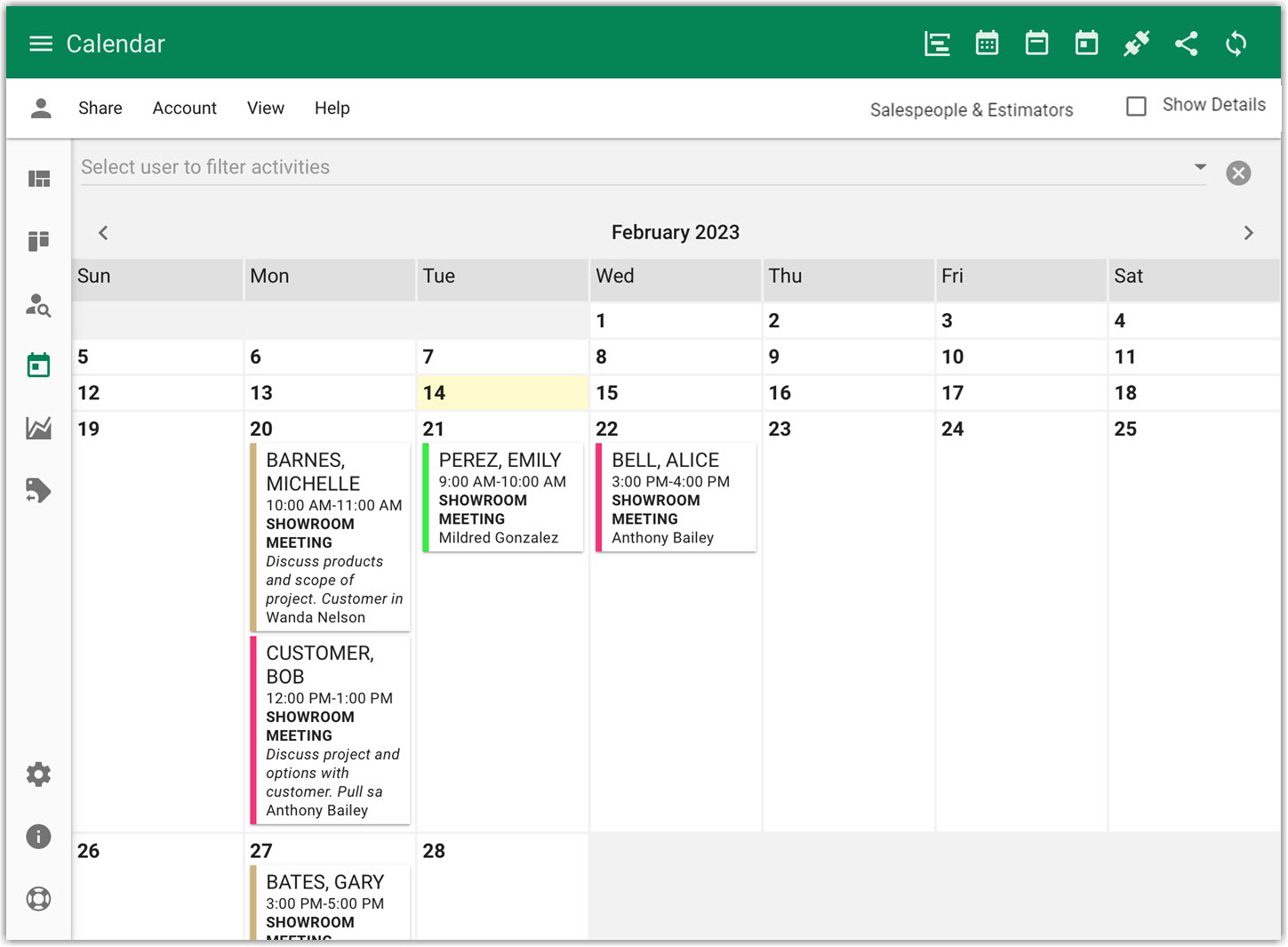Click the user profile icon
Image resolution: width=1288 pixels, height=947 pixels.
click(41, 108)
